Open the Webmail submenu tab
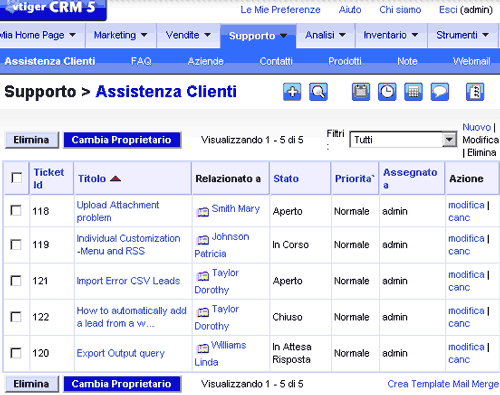This screenshot has height=395, width=500. (x=471, y=61)
